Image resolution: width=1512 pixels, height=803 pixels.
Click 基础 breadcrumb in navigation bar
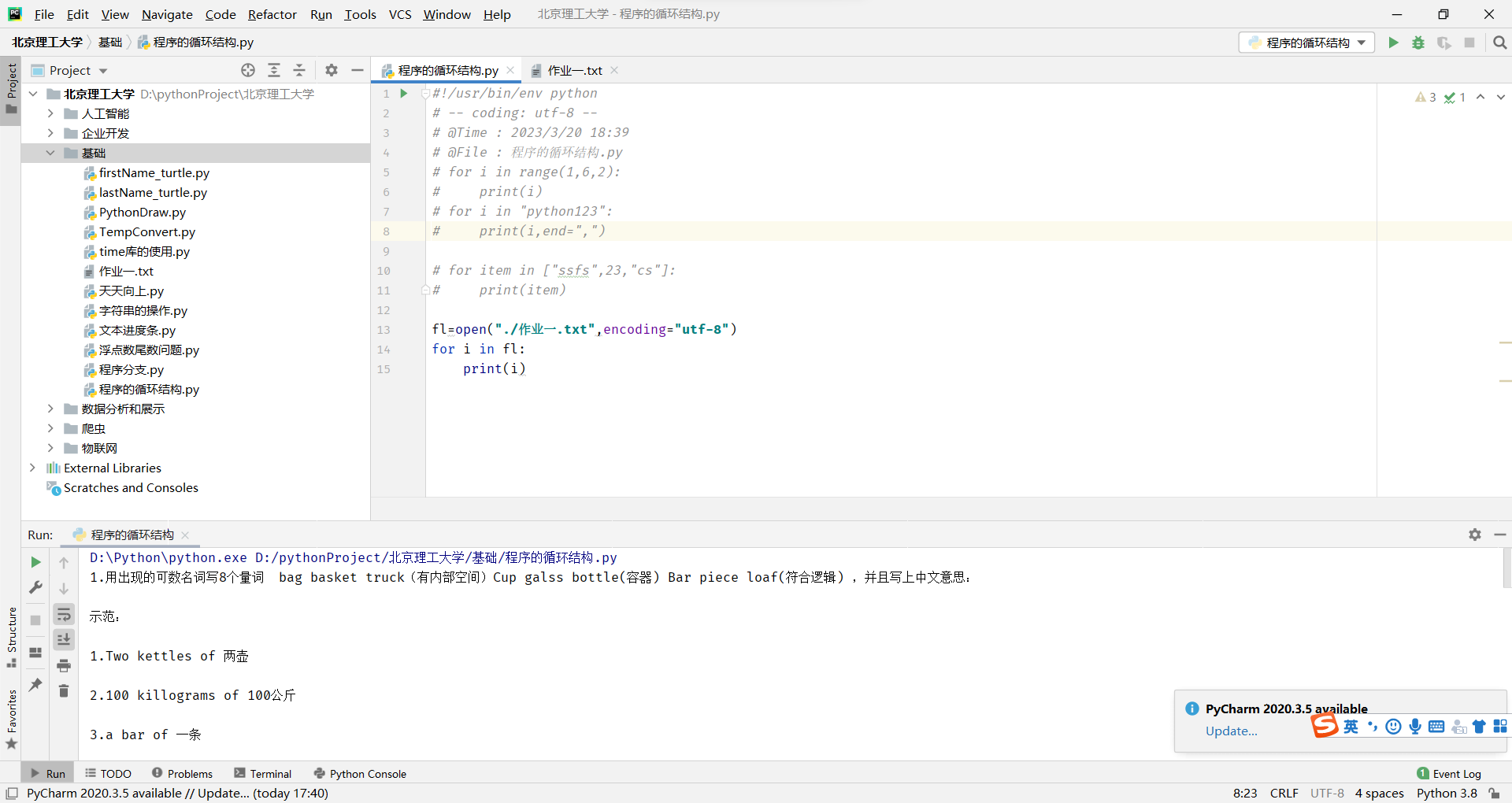[x=110, y=43]
